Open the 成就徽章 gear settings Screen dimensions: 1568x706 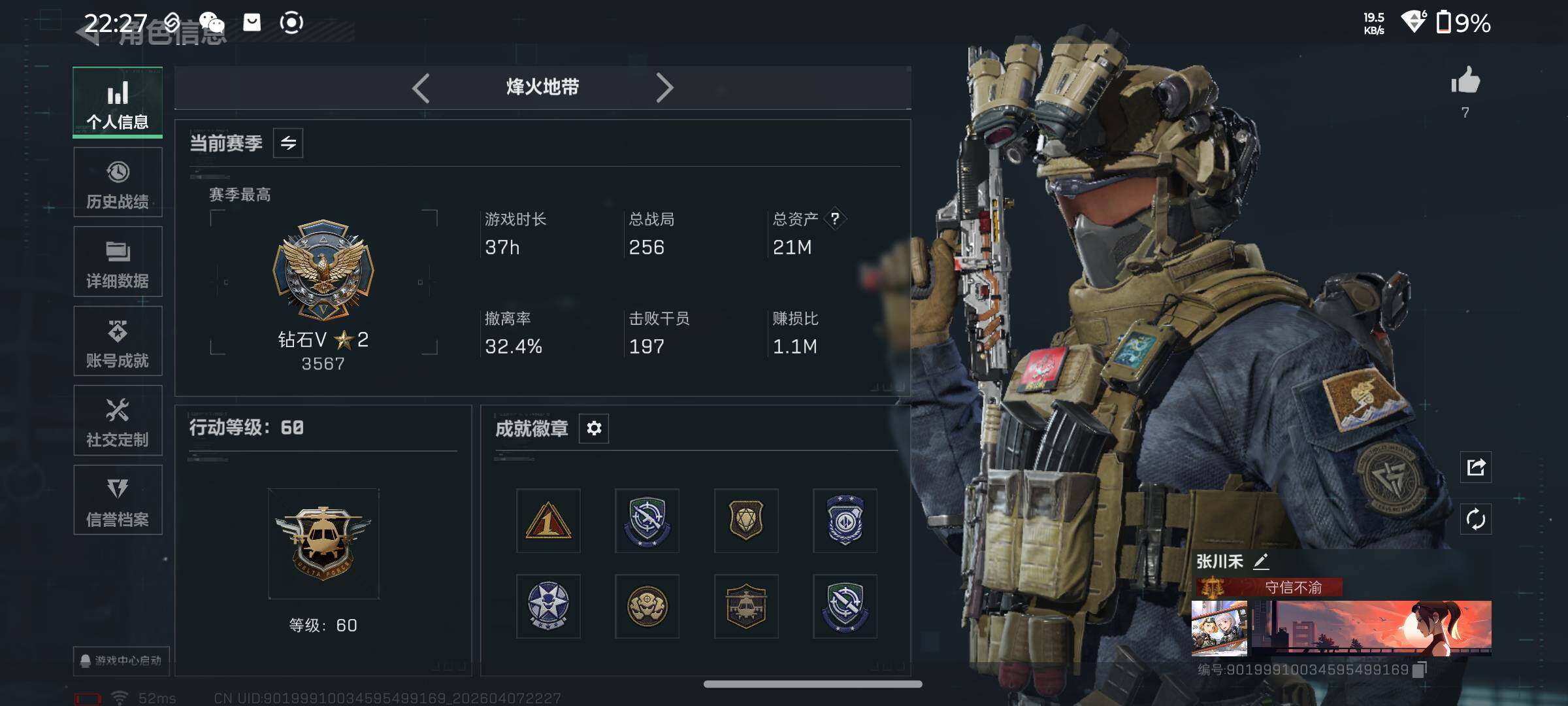(x=594, y=428)
